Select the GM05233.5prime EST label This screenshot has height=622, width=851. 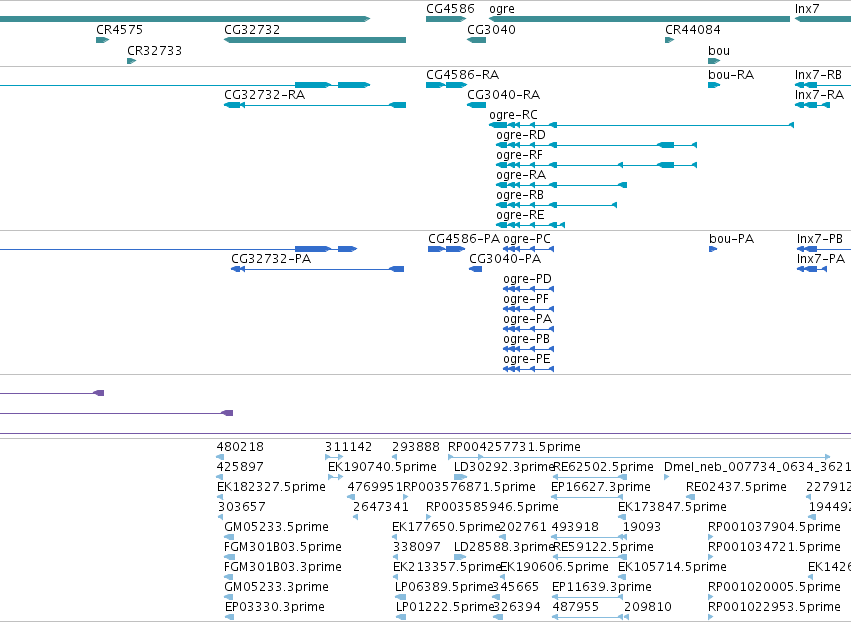click(x=276, y=526)
